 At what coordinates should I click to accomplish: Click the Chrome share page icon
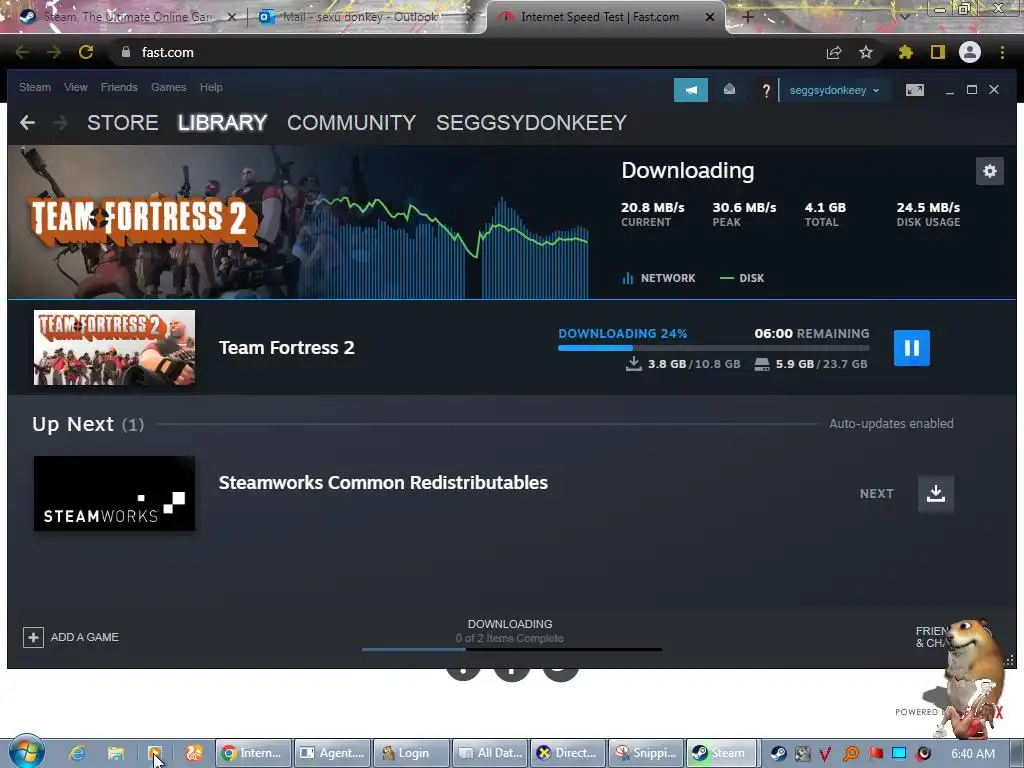click(x=834, y=52)
